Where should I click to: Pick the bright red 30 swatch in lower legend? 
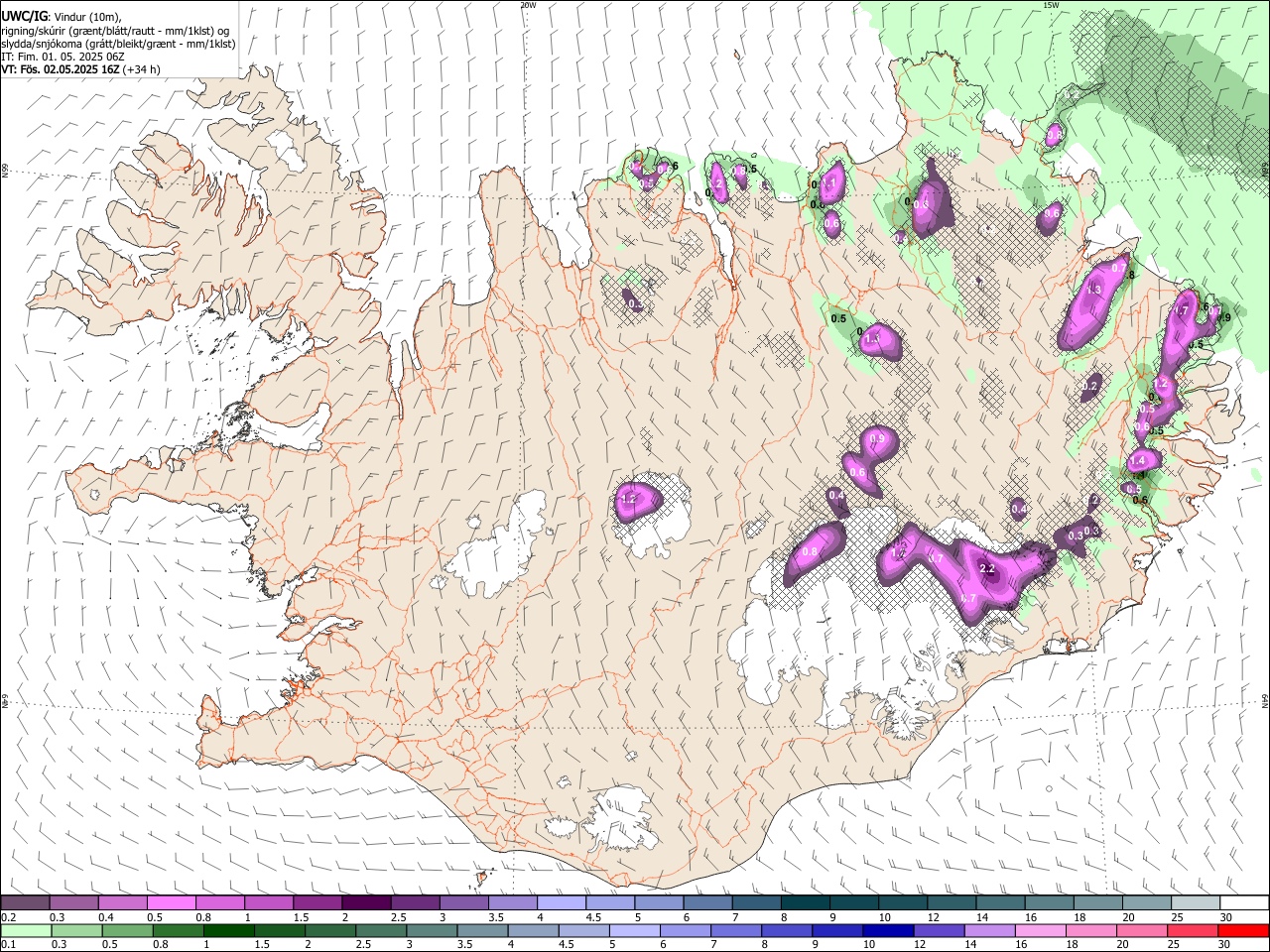tap(1242, 930)
